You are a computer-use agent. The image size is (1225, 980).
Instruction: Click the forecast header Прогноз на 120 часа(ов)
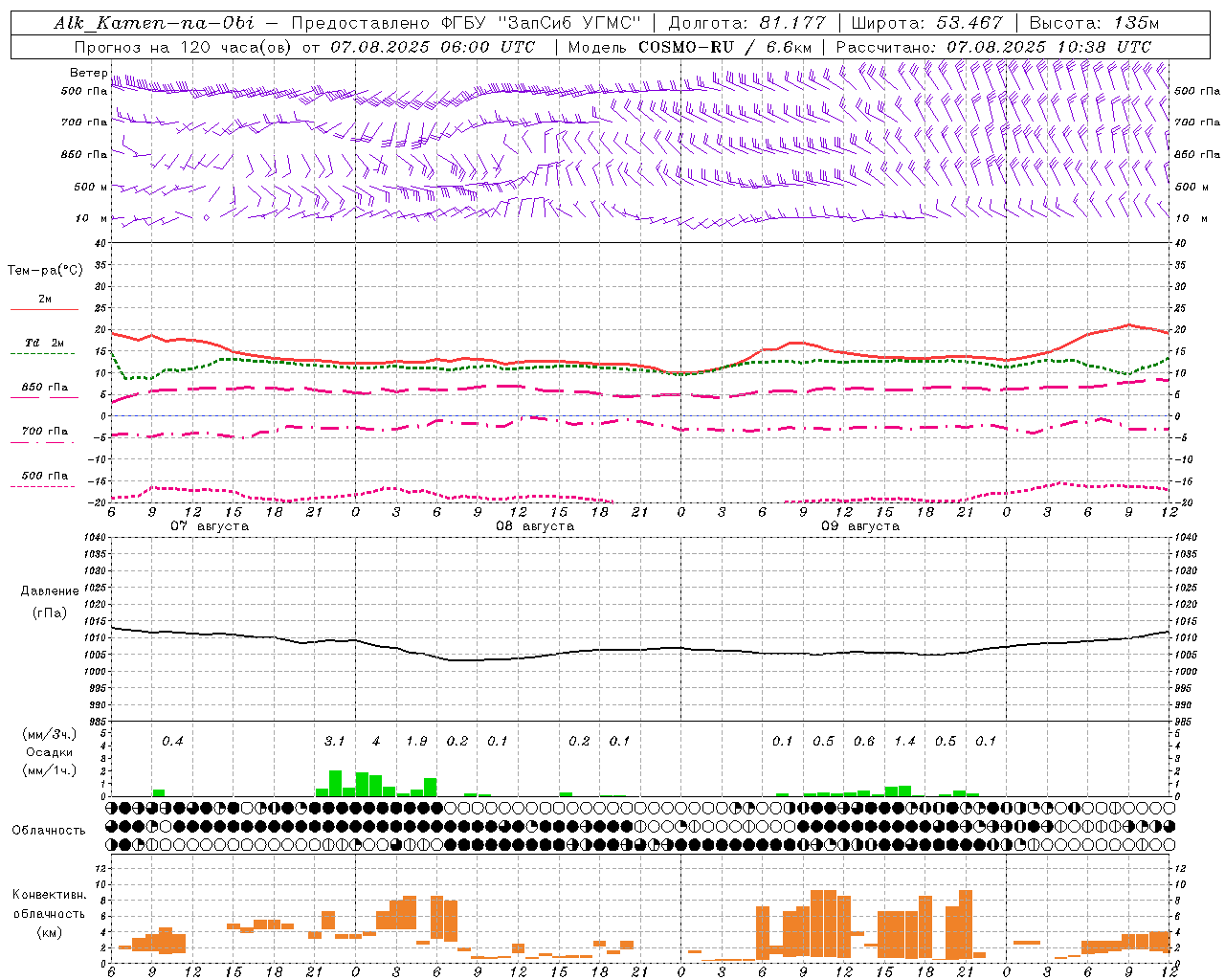(x=185, y=47)
